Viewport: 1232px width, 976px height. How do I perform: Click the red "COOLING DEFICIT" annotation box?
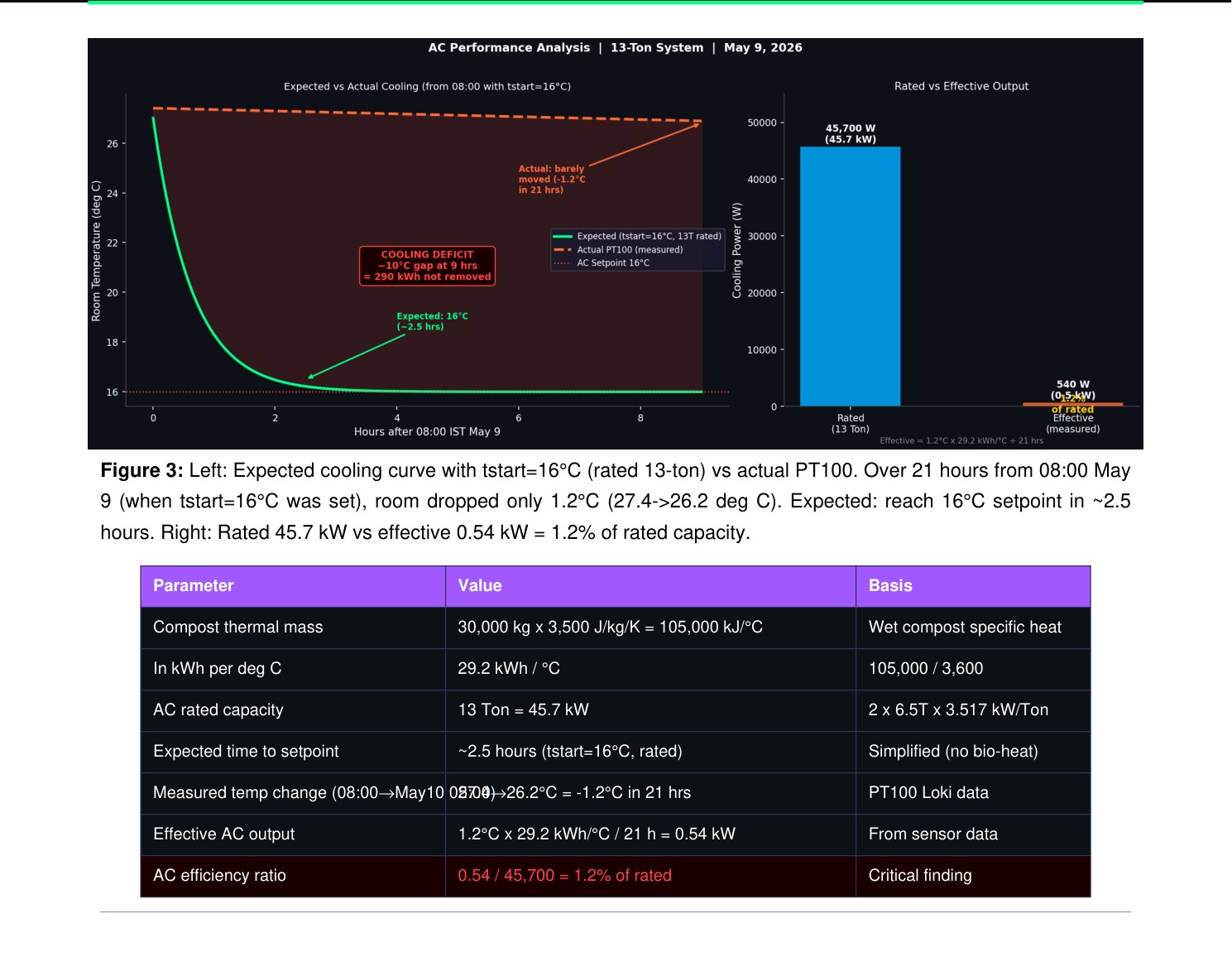(x=428, y=266)
